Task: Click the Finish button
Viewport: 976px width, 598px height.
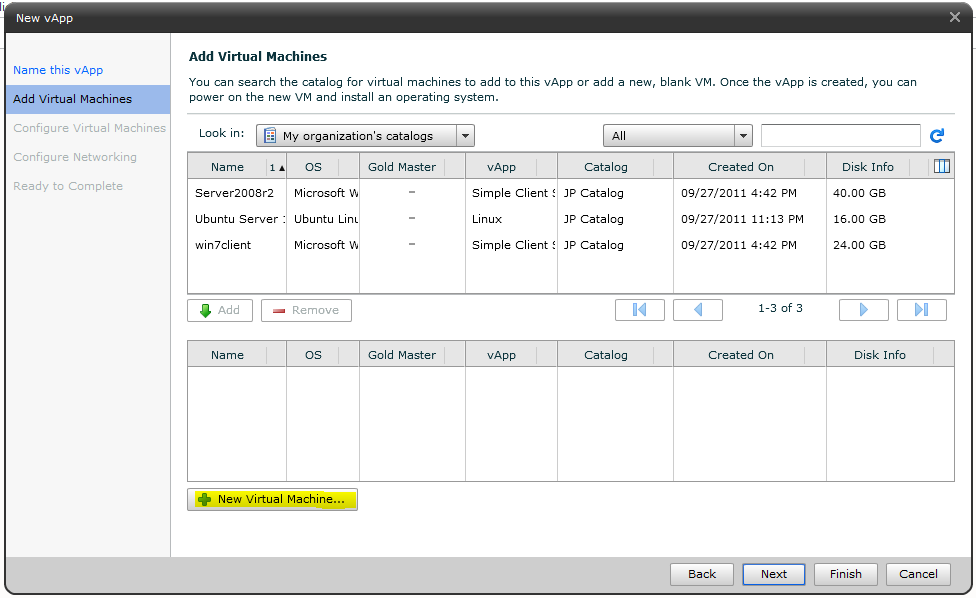Action: click(x=846, y=574)
